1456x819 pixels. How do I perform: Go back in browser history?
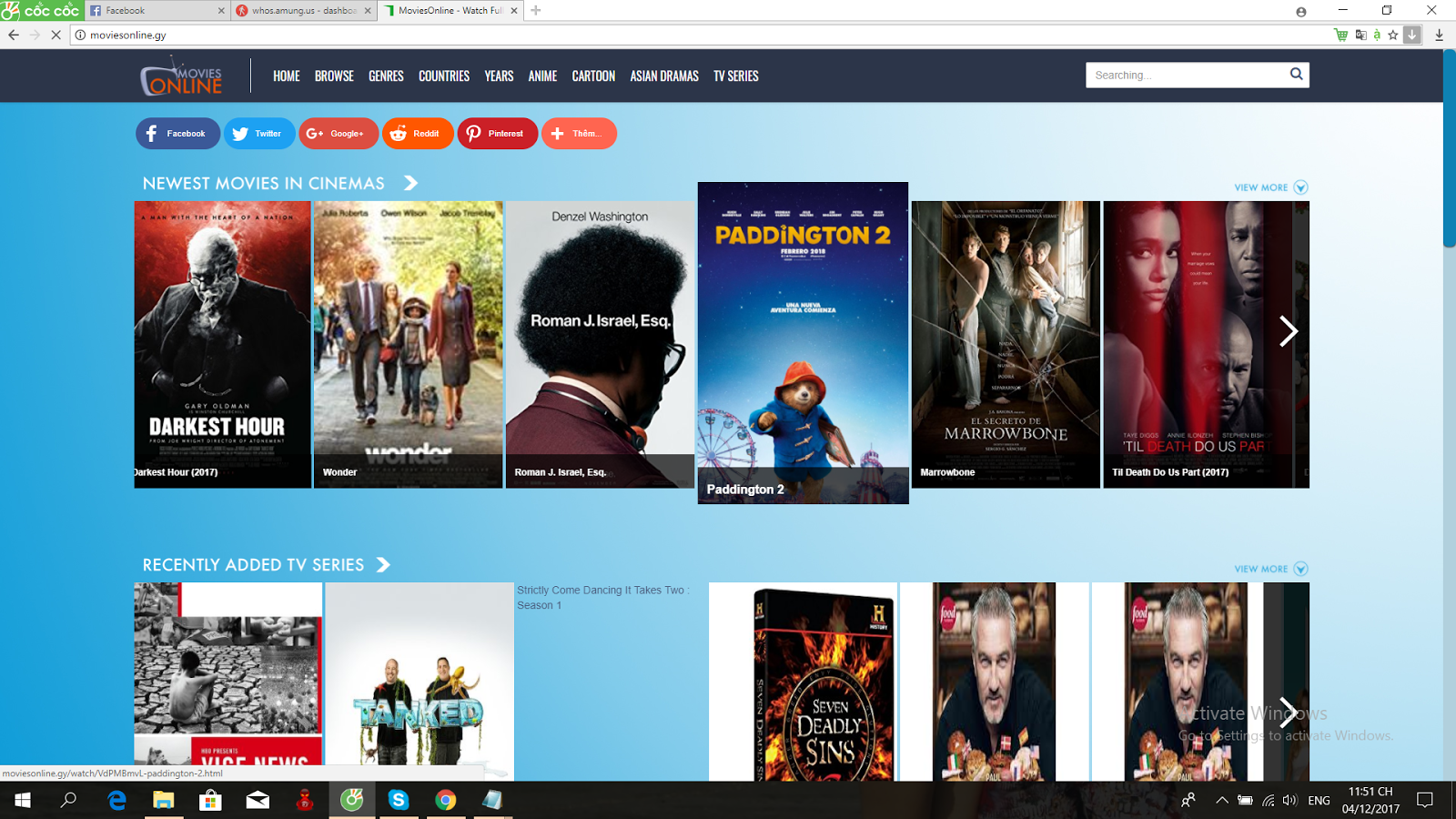click(x=13, y=35)
